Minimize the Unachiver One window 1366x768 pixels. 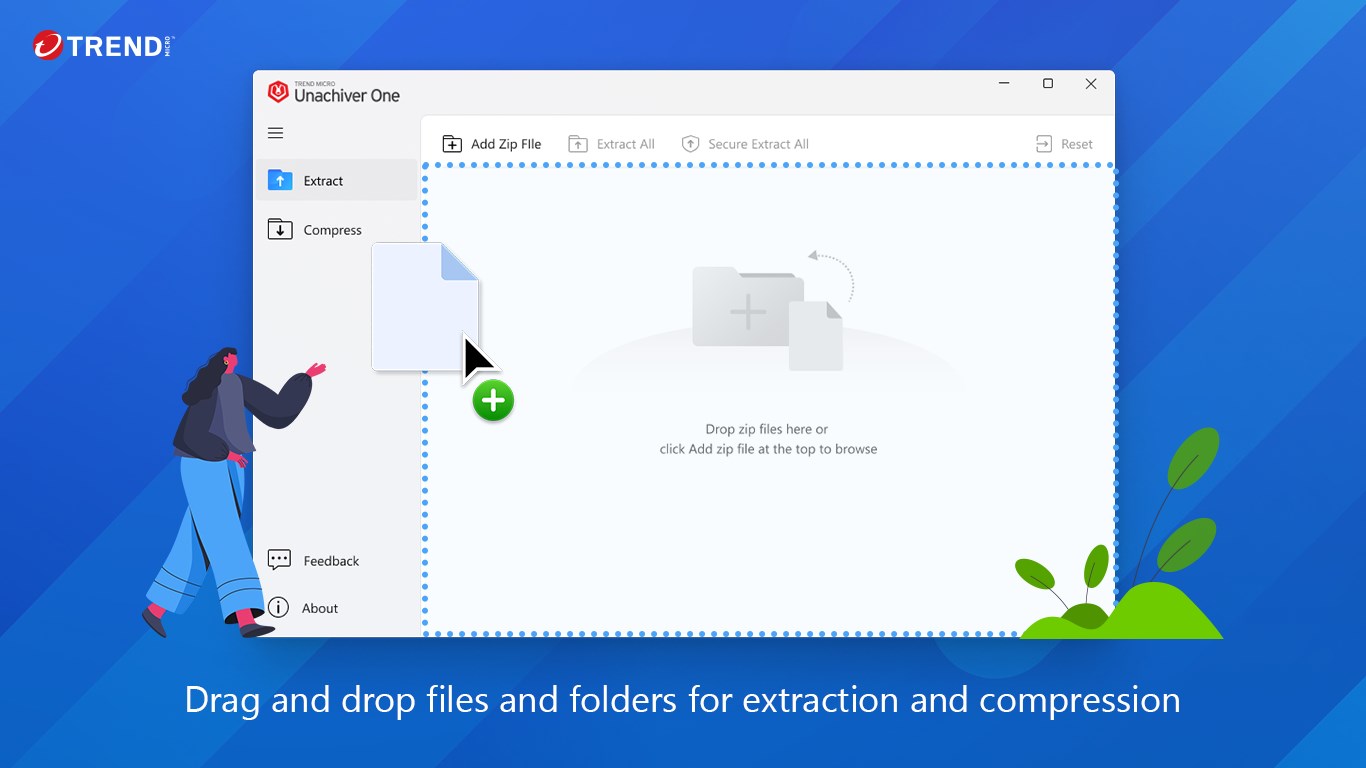tap(1004, 84)
